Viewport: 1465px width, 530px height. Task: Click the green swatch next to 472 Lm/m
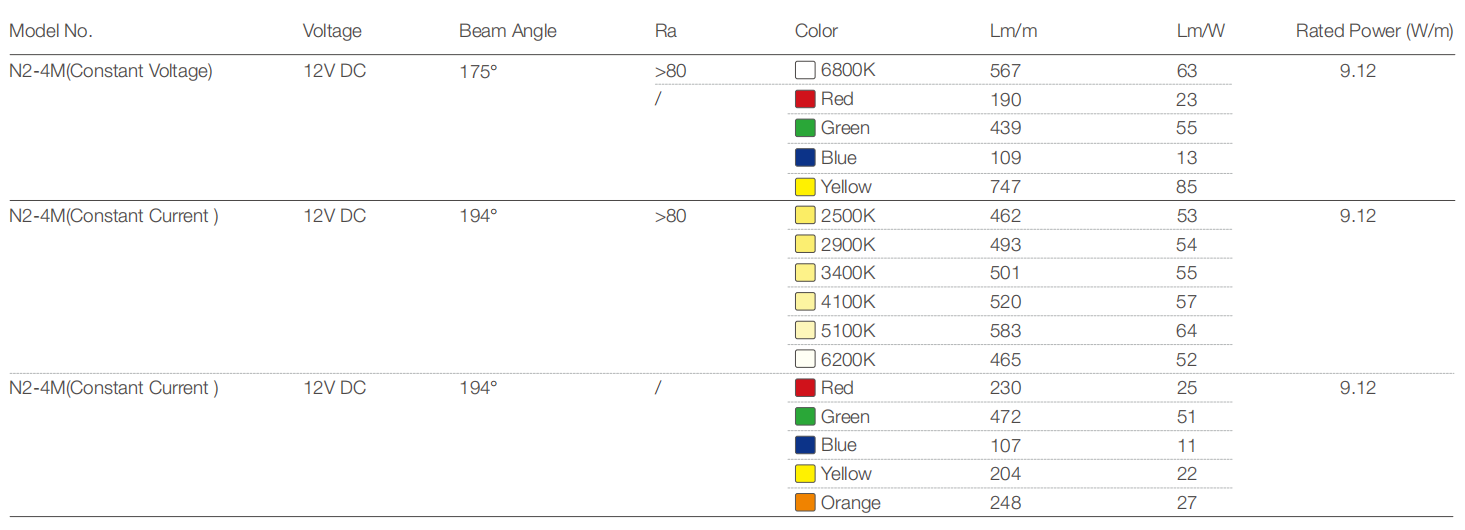pos(805,417)
